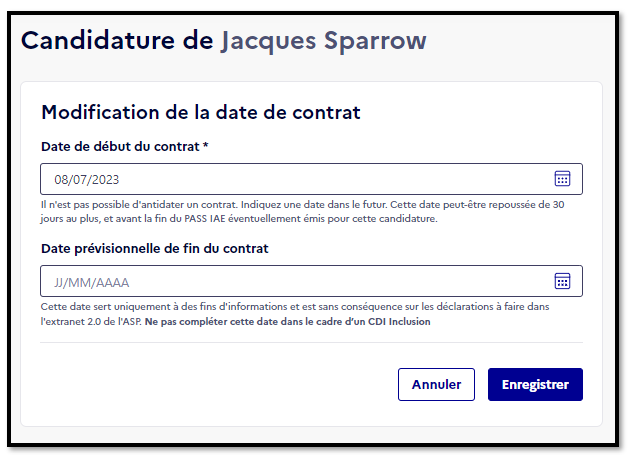Click the 'Date prévisionnelle de fin du contrat' label
This screenshot has height=456, width=630.
tap(155, 249)
